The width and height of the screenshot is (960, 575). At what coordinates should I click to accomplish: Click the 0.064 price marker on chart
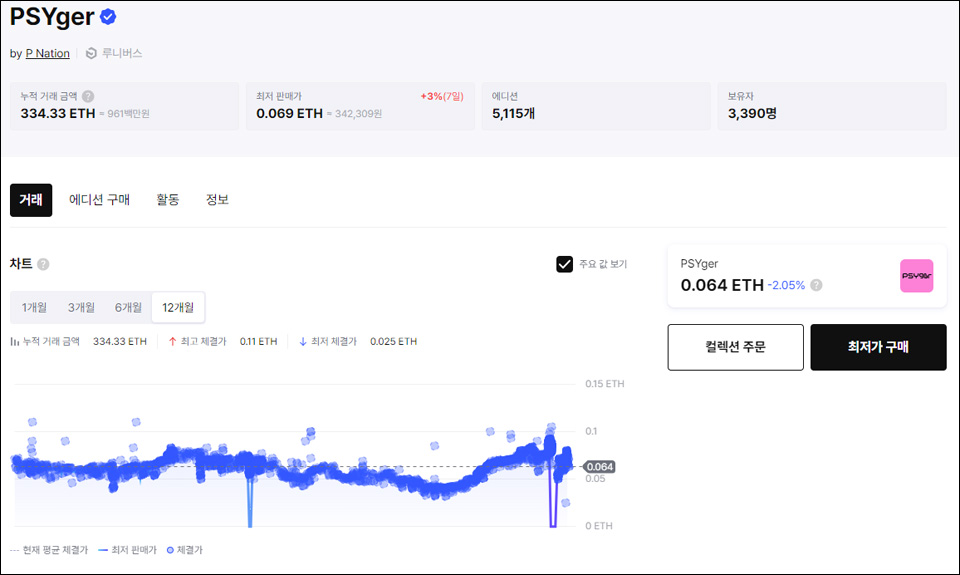(599, 467)
